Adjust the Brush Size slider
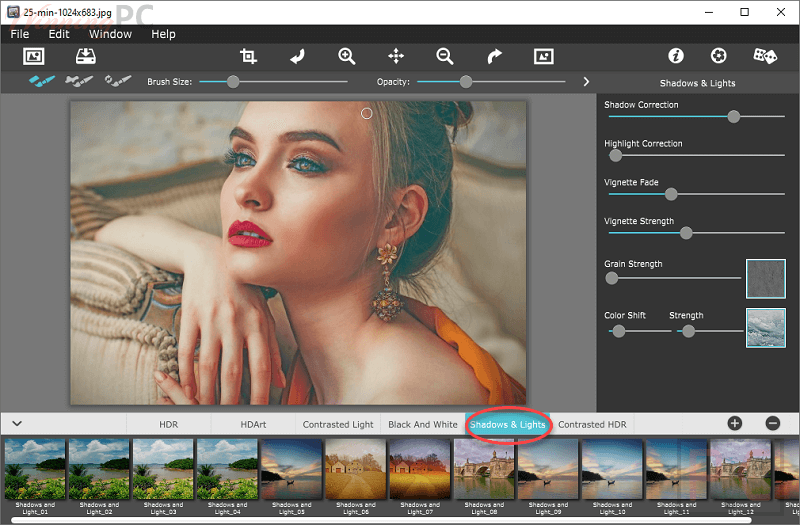This screenshot has width=800, height=525. coord(273,82)
